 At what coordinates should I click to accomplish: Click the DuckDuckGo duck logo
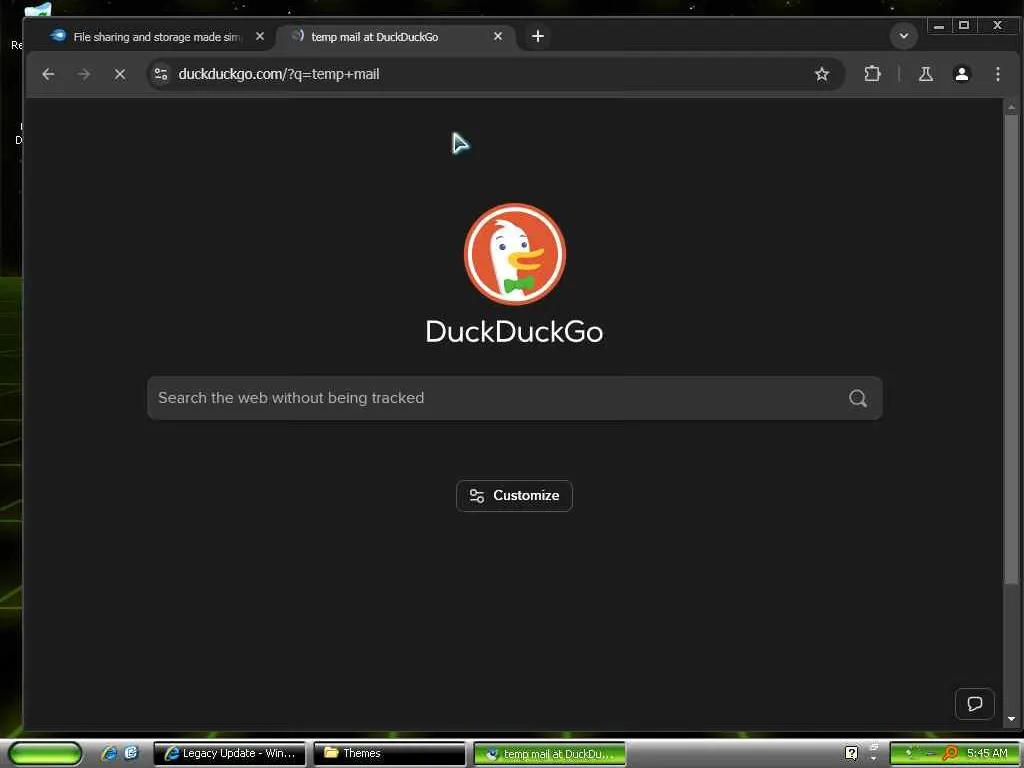tap(515, 254)
